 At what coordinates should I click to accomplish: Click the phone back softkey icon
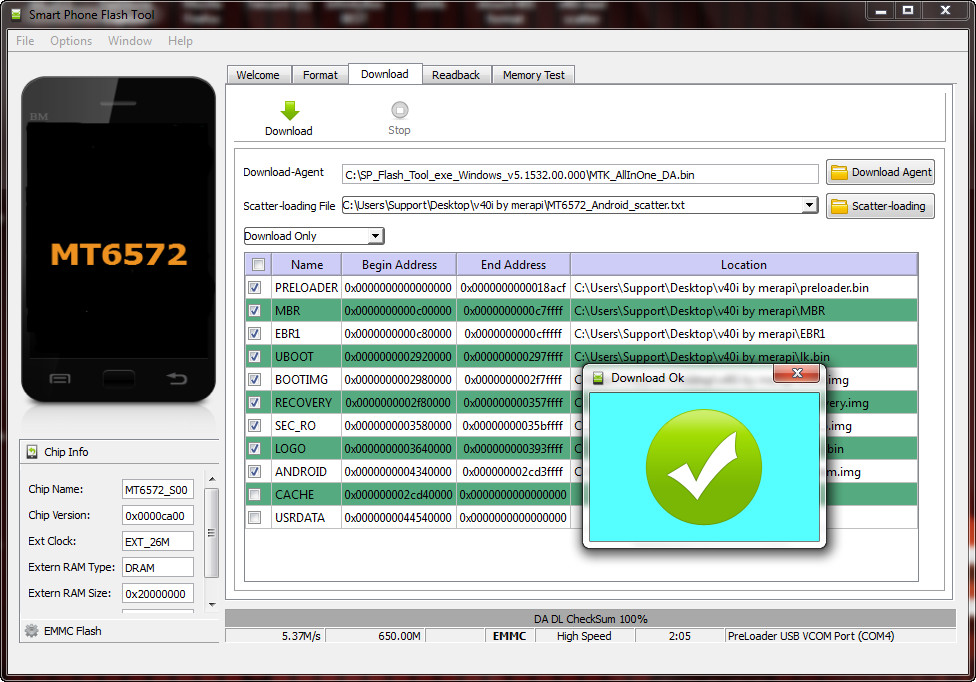[x=177, y=378]
